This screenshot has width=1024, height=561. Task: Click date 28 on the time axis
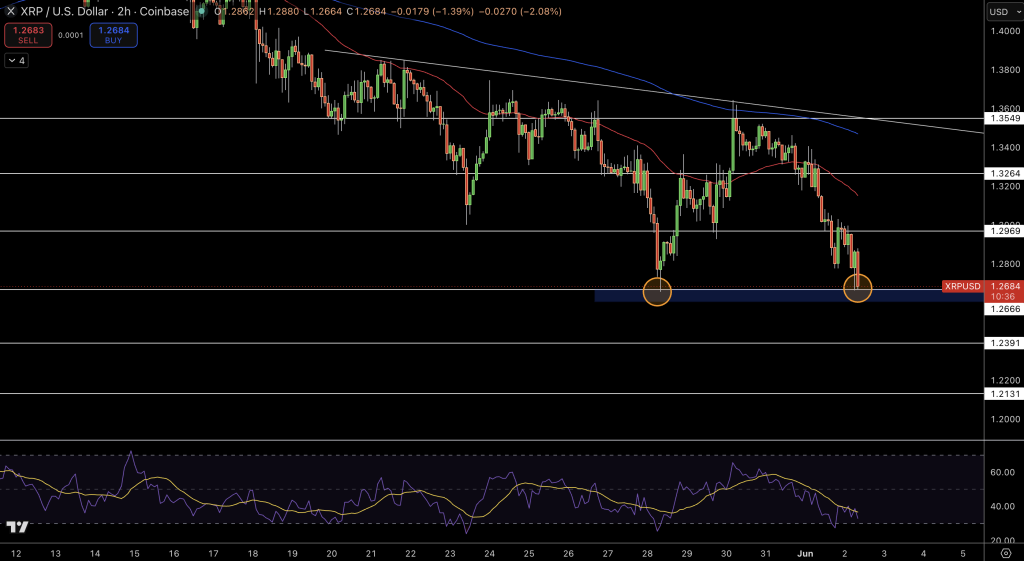pyautogui.click(x=647, y=553)
